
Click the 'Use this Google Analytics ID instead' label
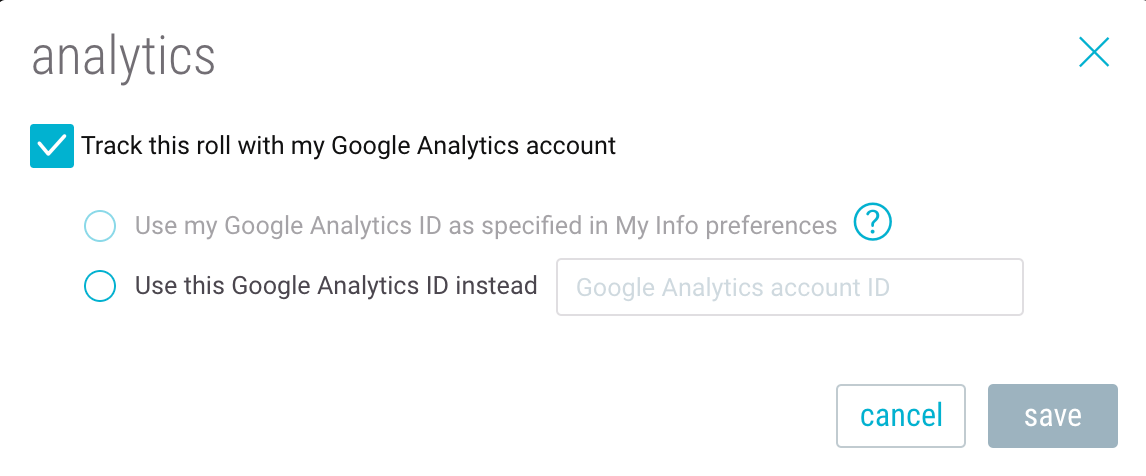point(336,285)
